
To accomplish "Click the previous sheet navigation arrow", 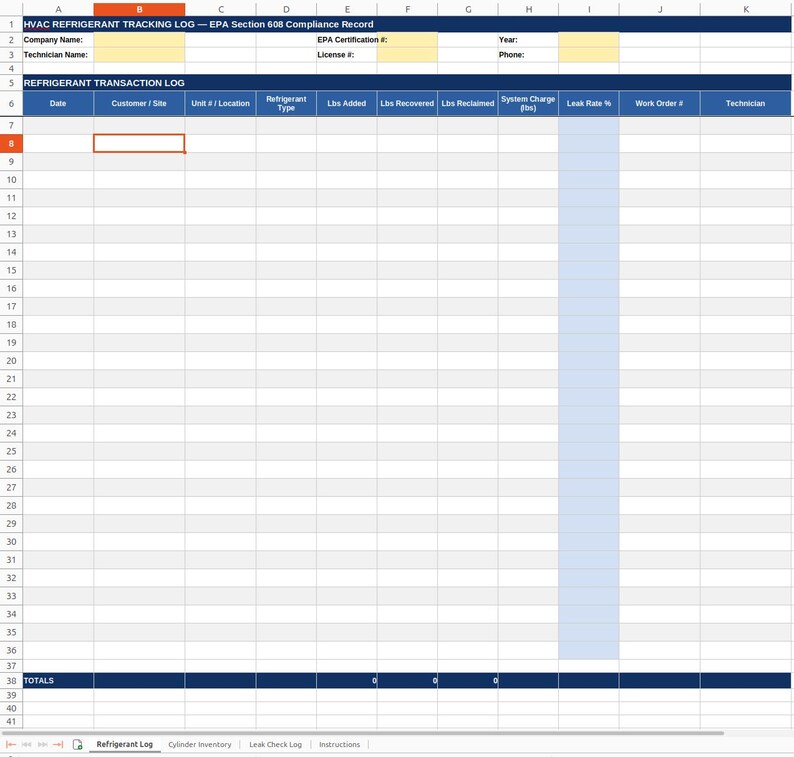I will [x=26, y=744].
